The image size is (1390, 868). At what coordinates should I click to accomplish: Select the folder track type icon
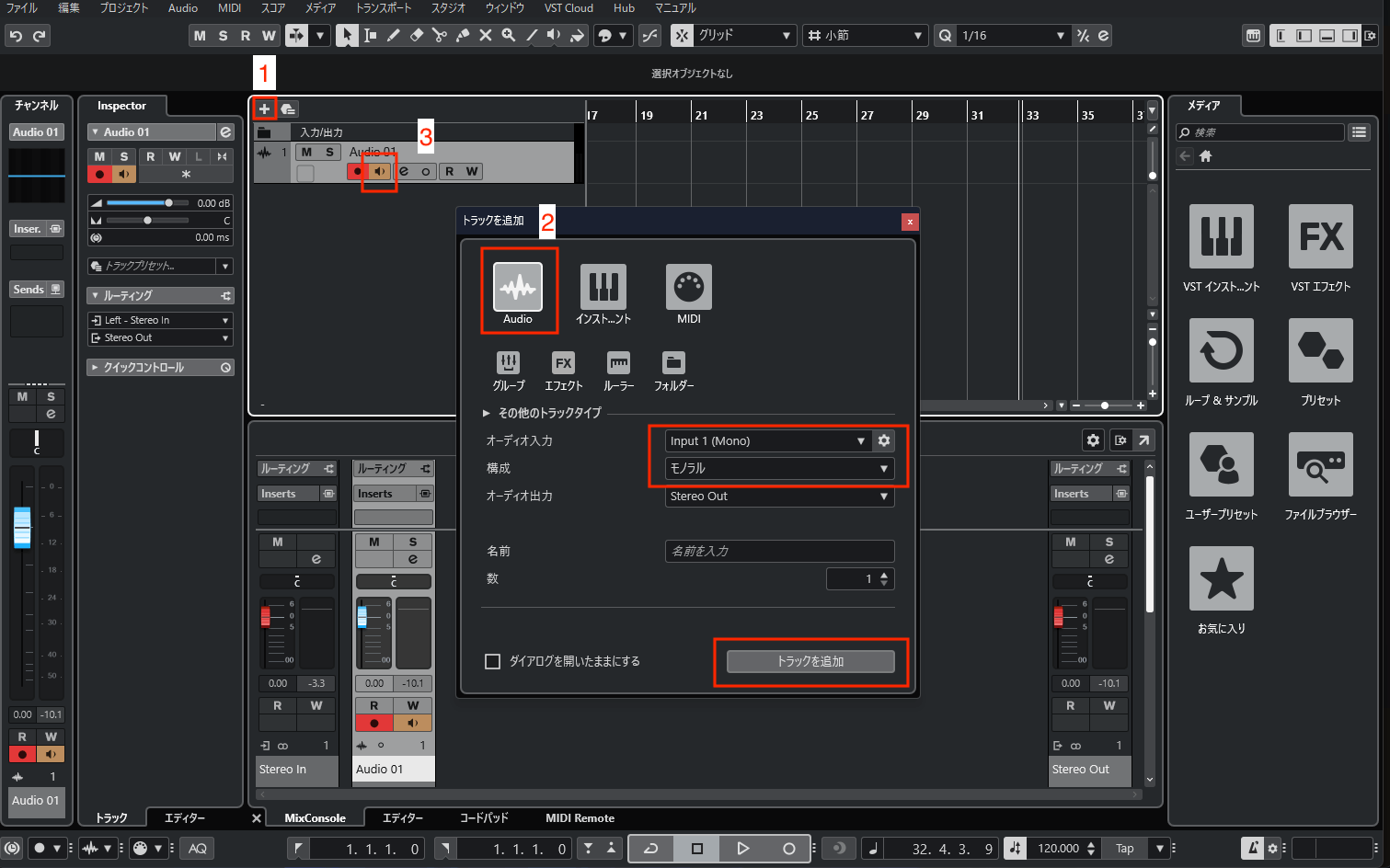click(x=673, y=363)
